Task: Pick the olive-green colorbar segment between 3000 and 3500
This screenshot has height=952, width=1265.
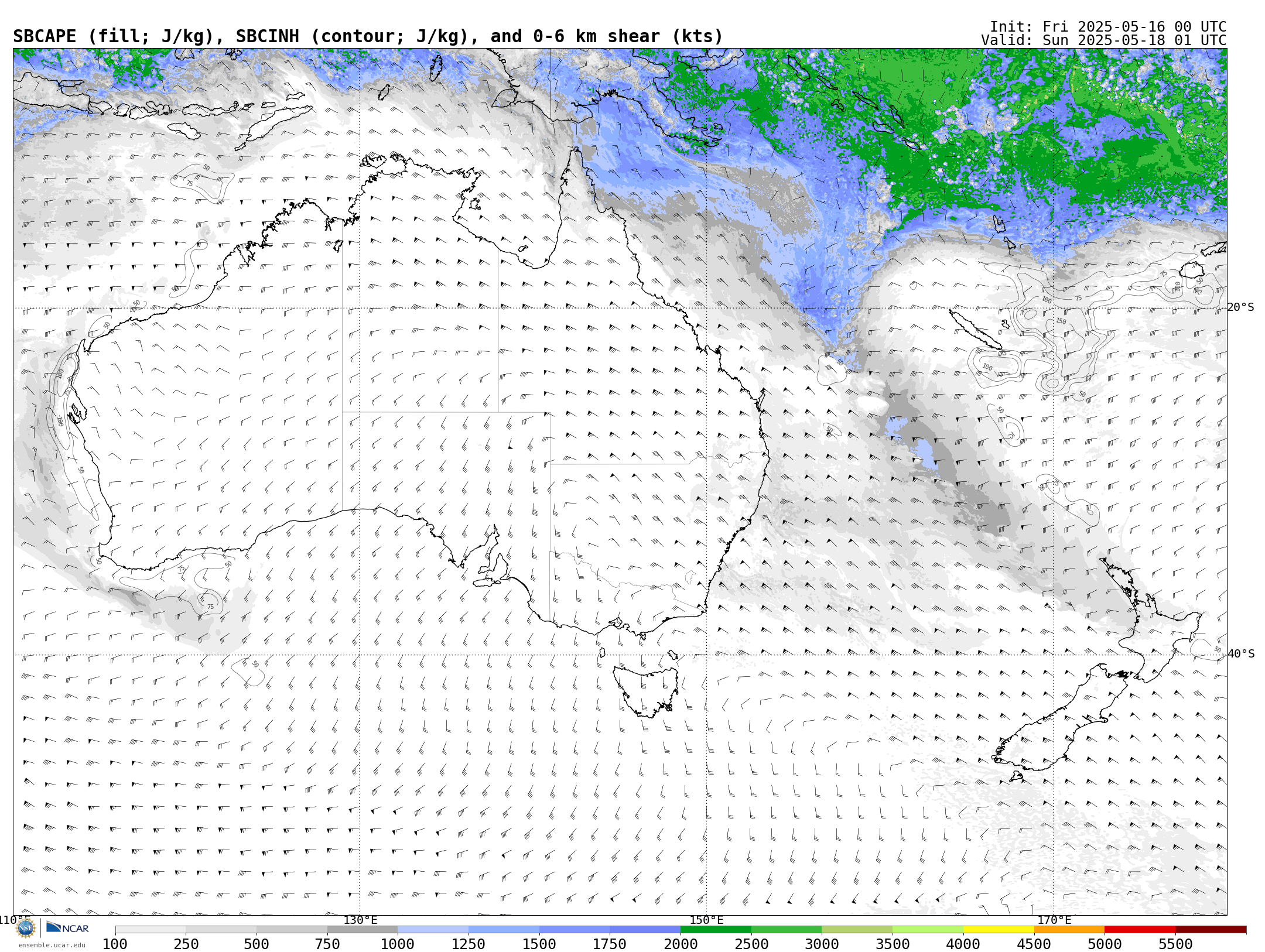Action: [x=857, y=930]
